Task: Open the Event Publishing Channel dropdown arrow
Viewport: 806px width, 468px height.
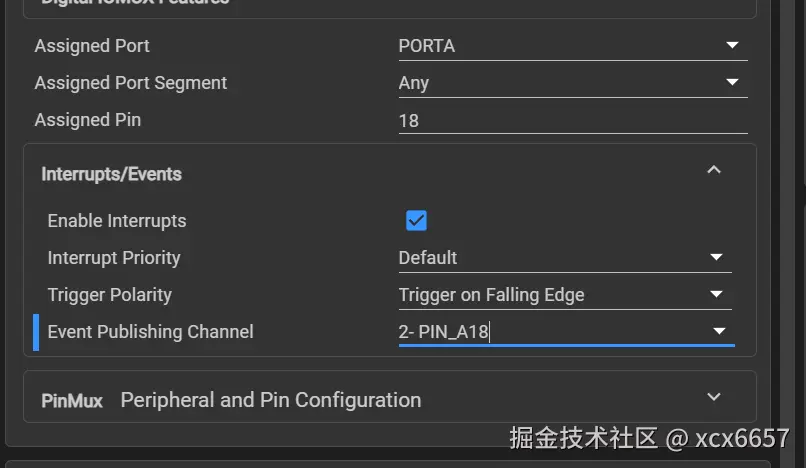Action: (x=718, y=332)
